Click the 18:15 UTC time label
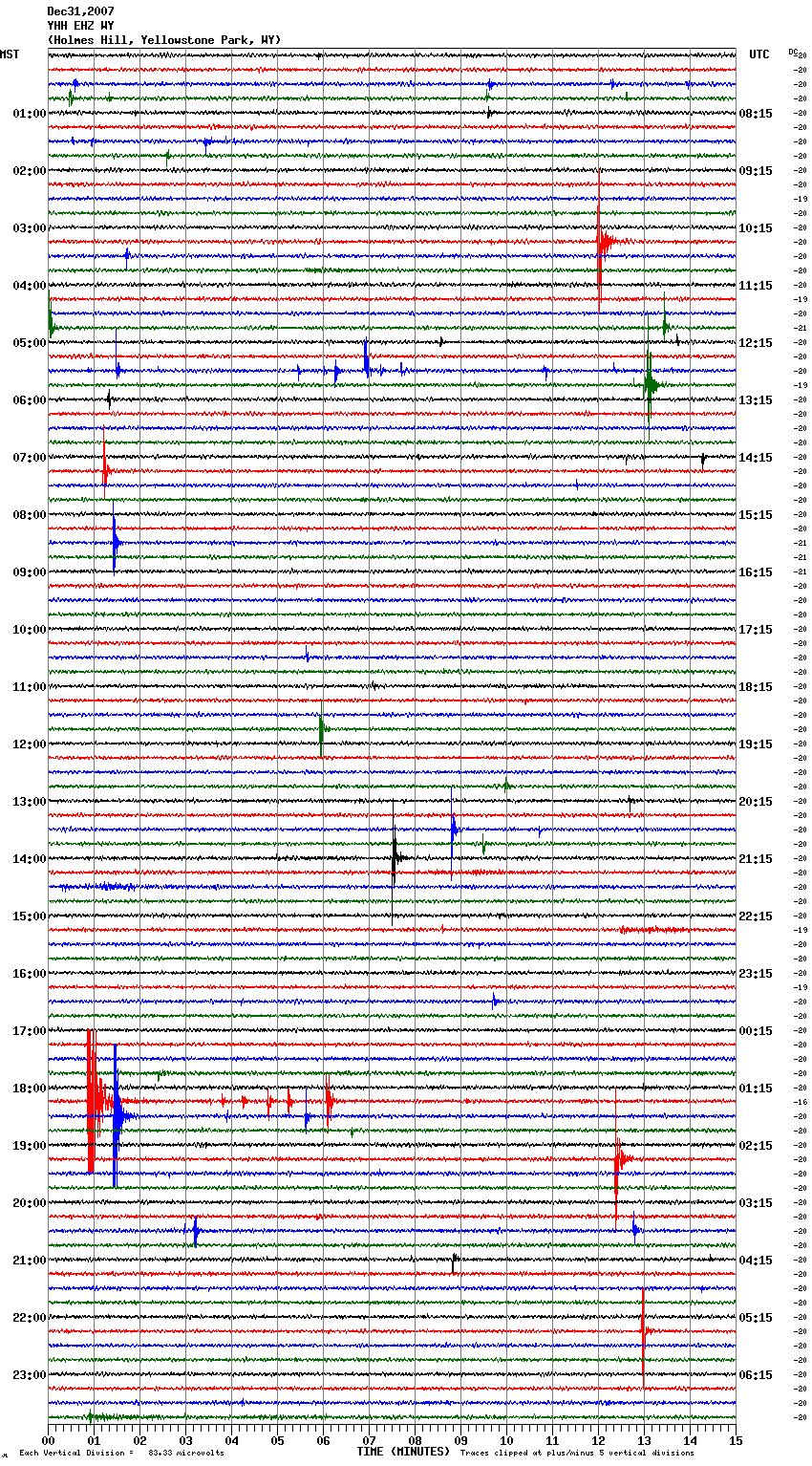The height and width of the screenshot is (1466, 812). click(756, 687)
